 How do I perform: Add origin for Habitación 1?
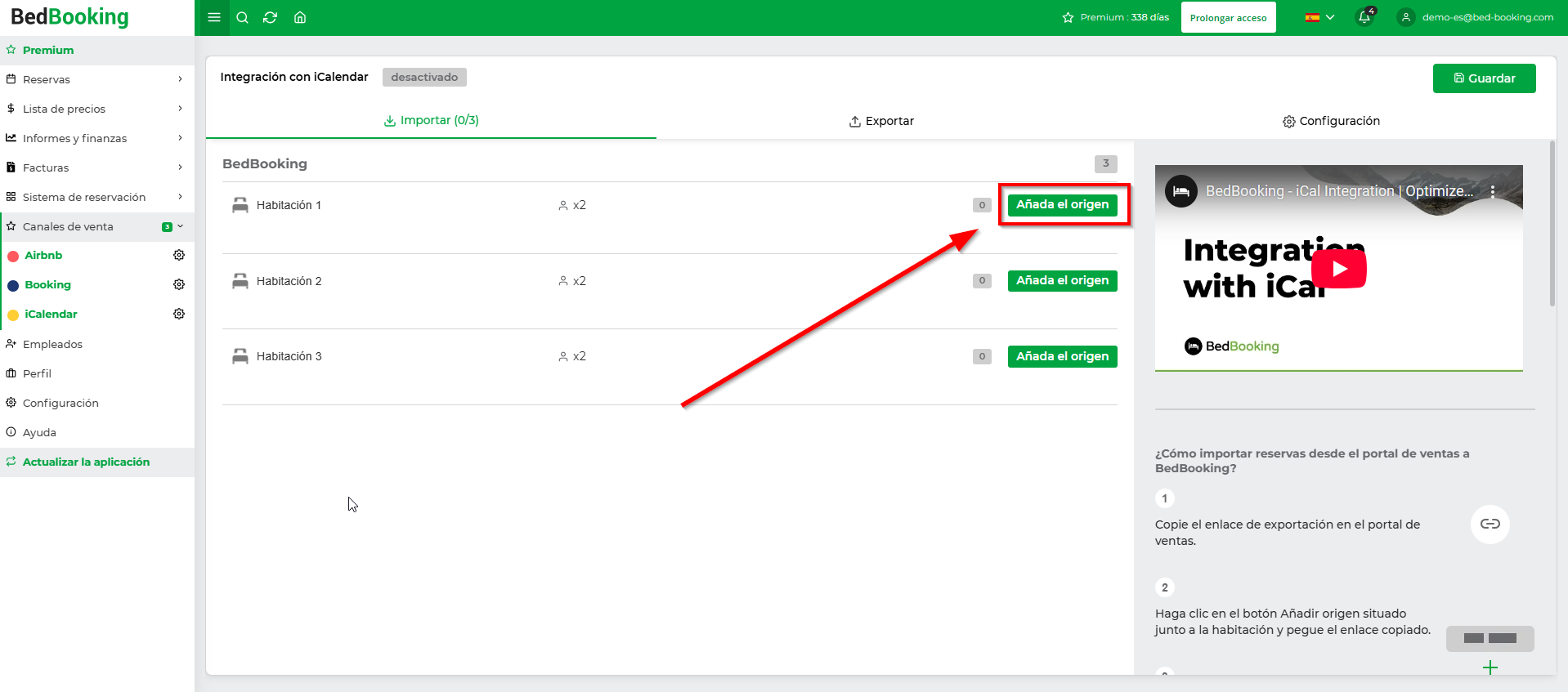point(1062,204)
